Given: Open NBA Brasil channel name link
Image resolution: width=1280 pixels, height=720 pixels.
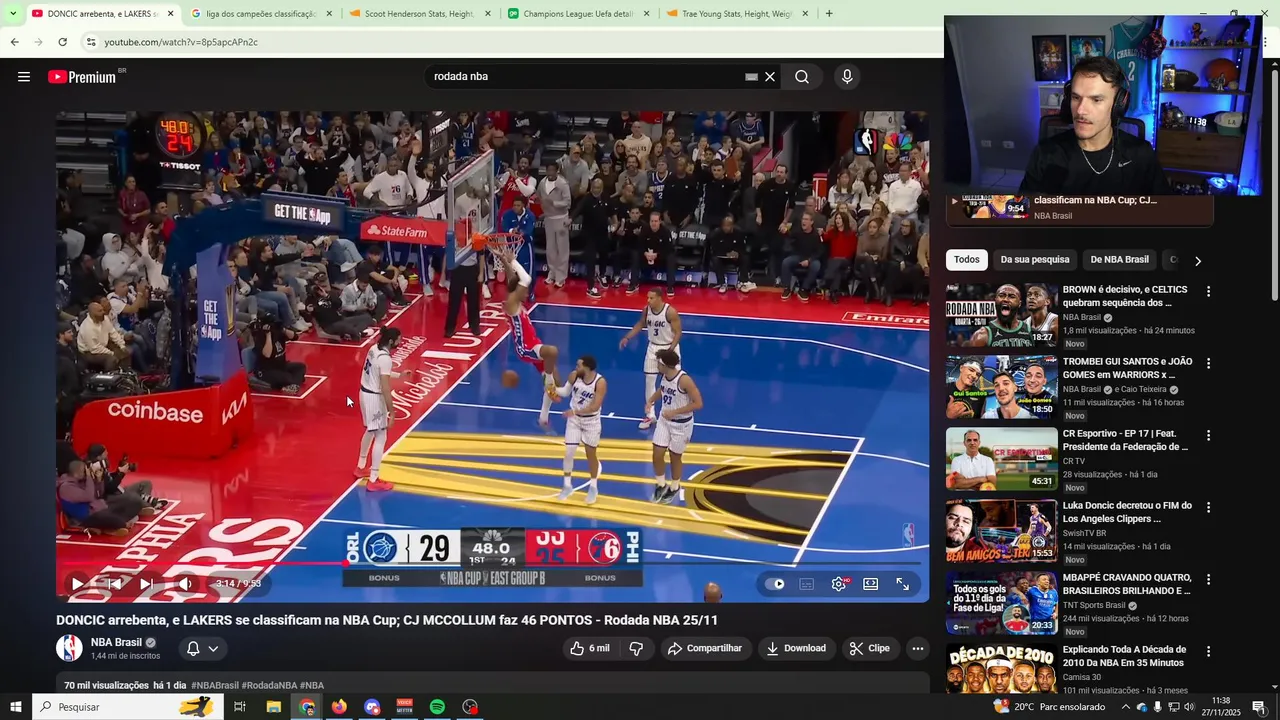Looking at the screenshot, I should (116, 642).
